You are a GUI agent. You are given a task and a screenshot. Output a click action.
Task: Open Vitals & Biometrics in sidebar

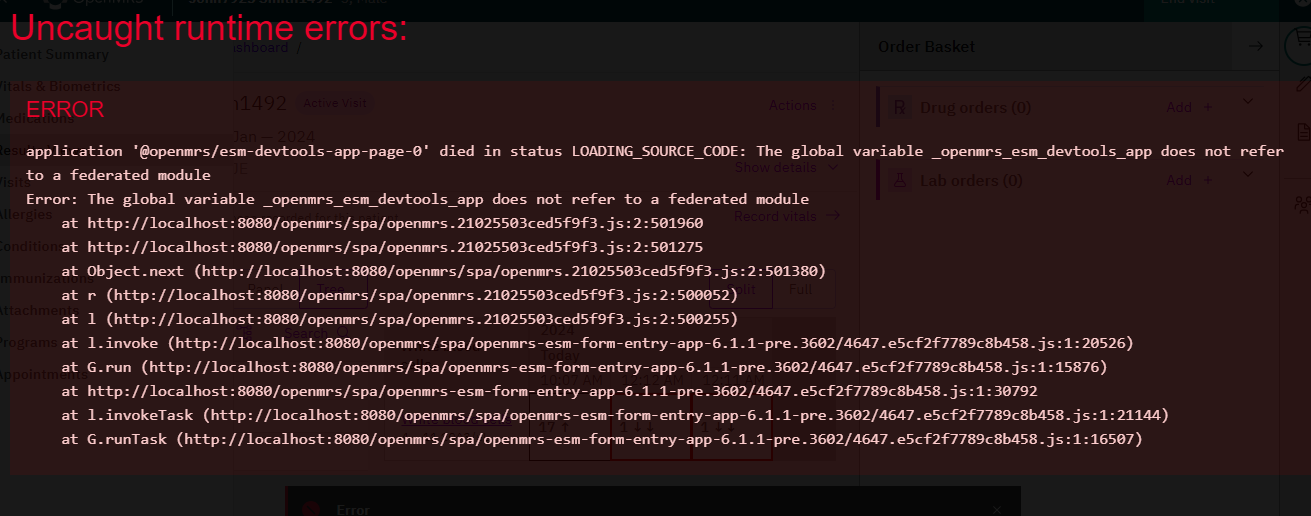click(x=60, y=86)
